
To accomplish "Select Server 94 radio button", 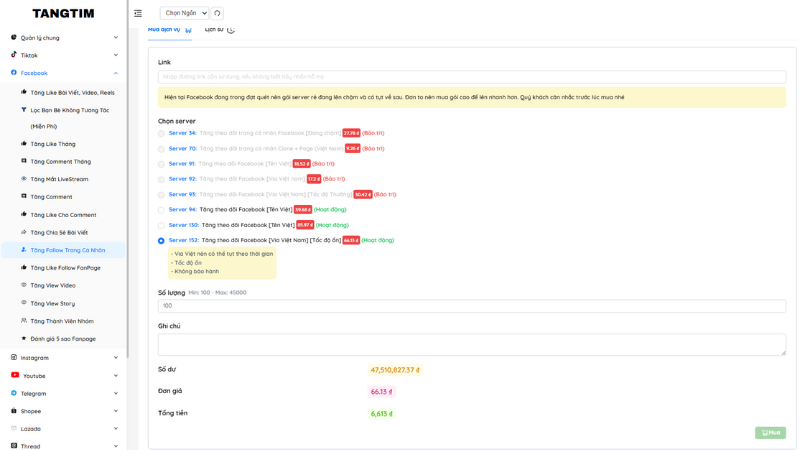I will 161,210.
